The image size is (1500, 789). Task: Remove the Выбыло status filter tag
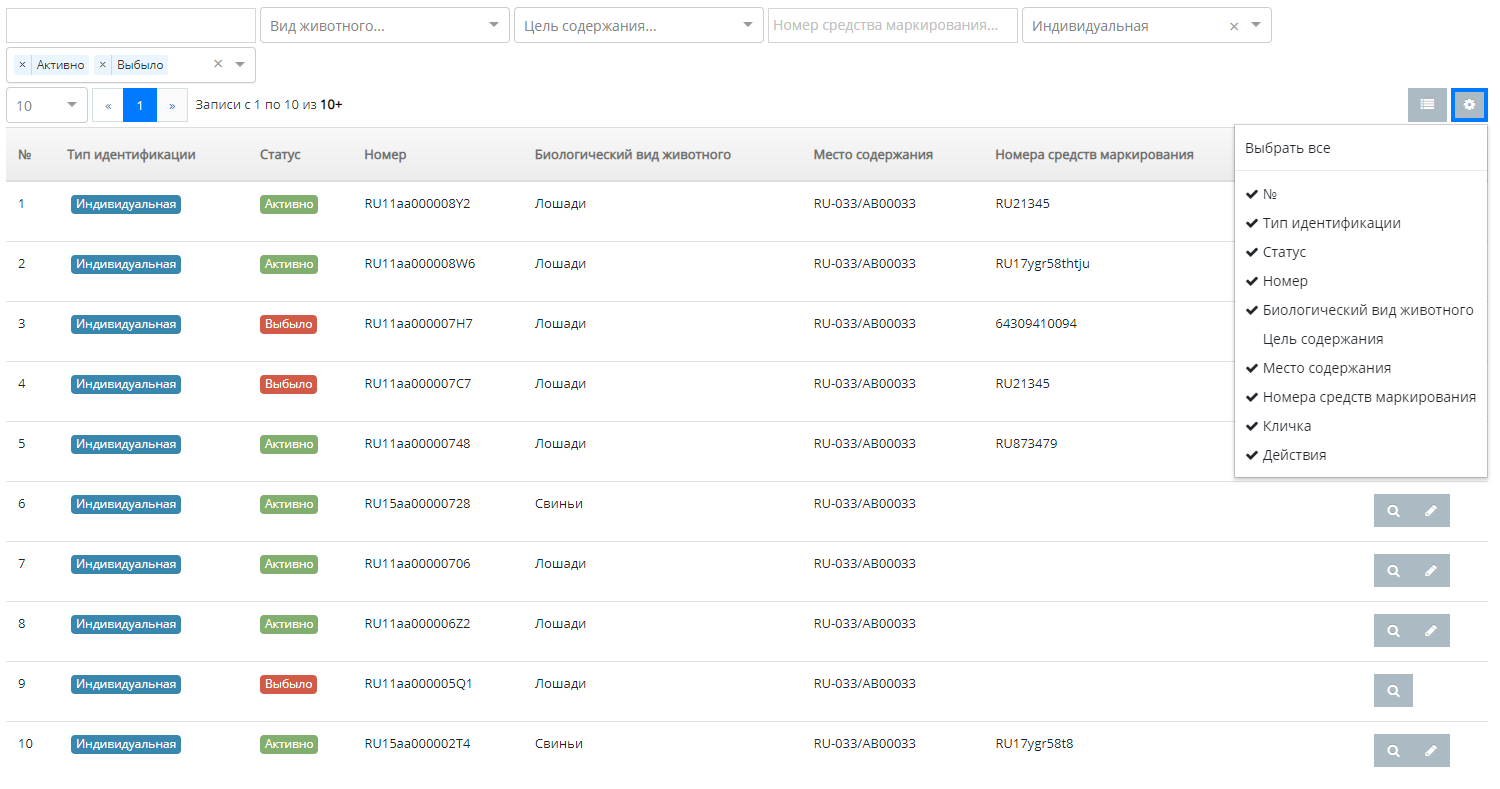click(102, 65)
